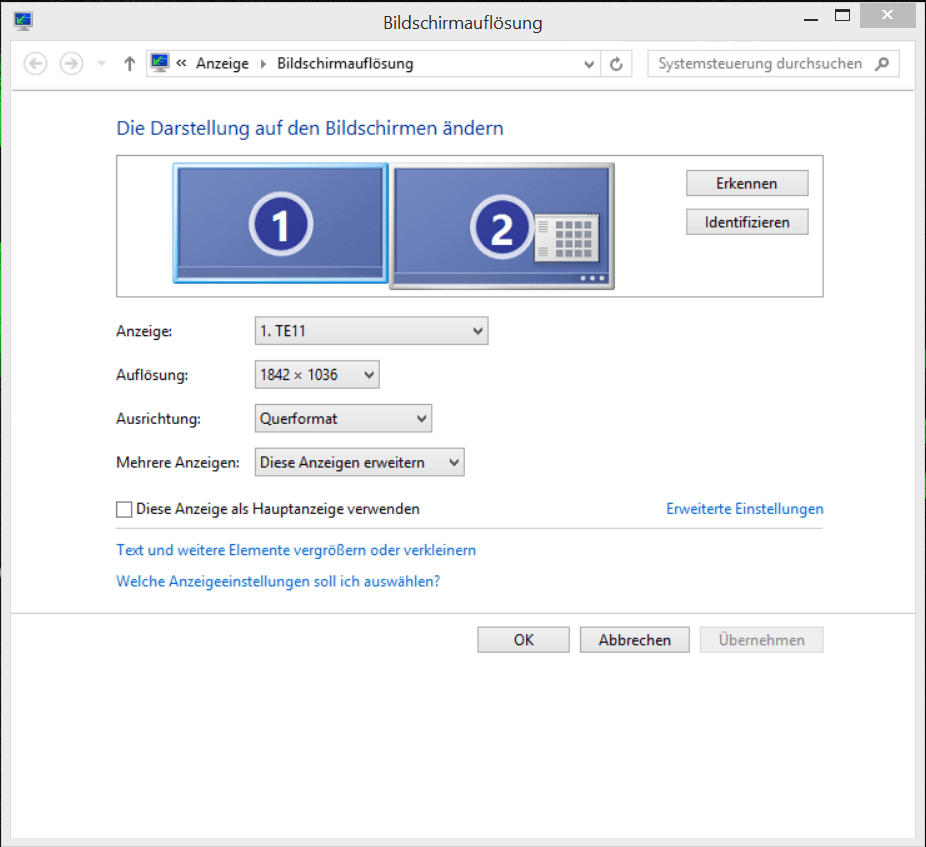
Task: Open the Mehrere Anzeigen dropdown
Action: click(x=360, y=462)
